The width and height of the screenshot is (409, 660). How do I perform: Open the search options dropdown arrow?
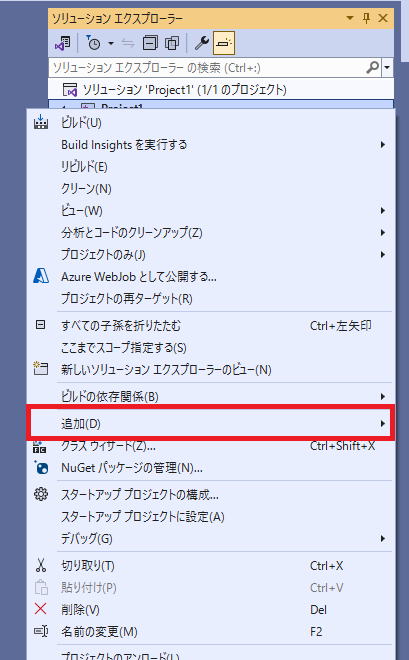[387, 67]
